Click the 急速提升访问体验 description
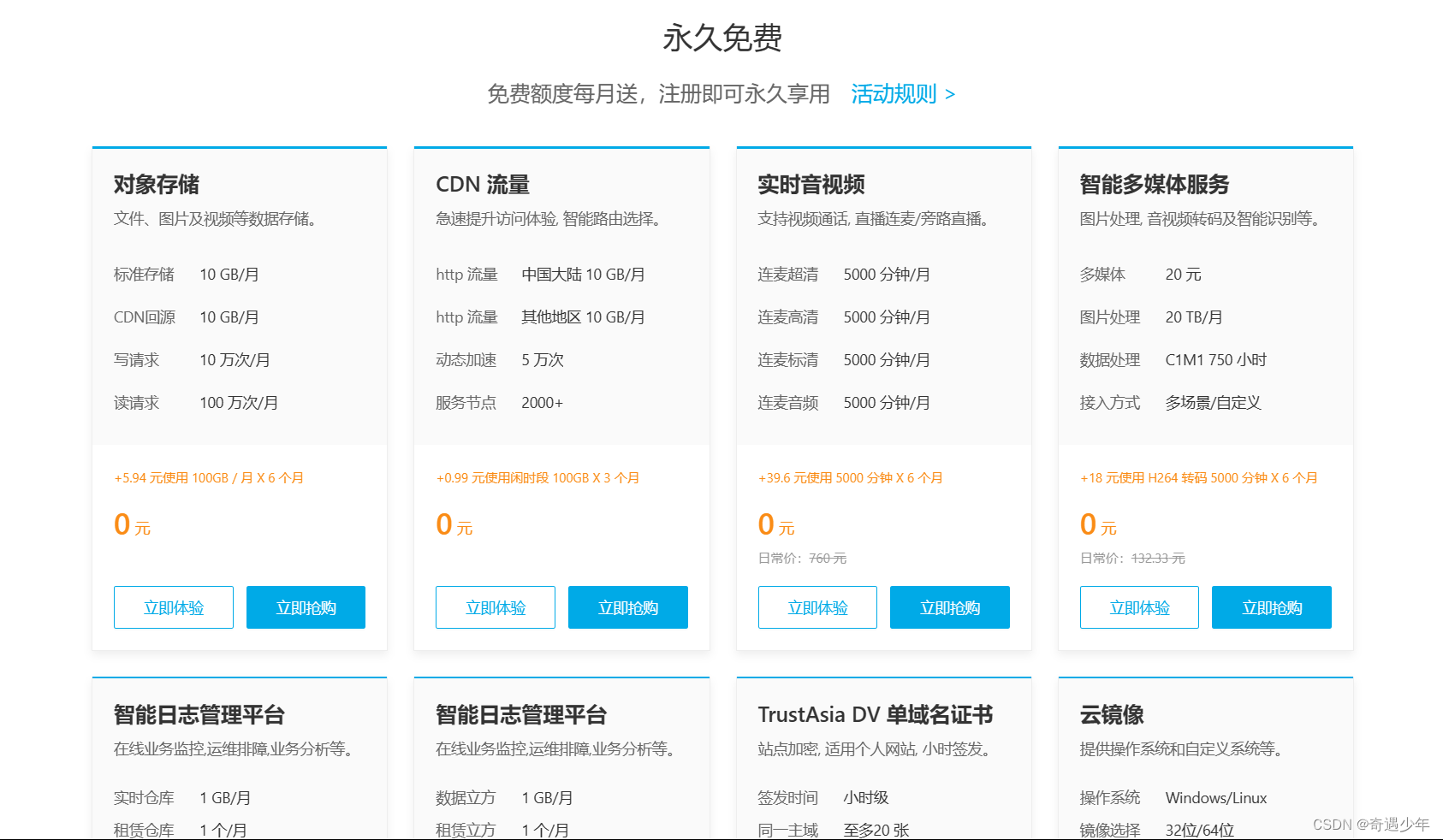Screen dimensions: 1443x840 551,219
